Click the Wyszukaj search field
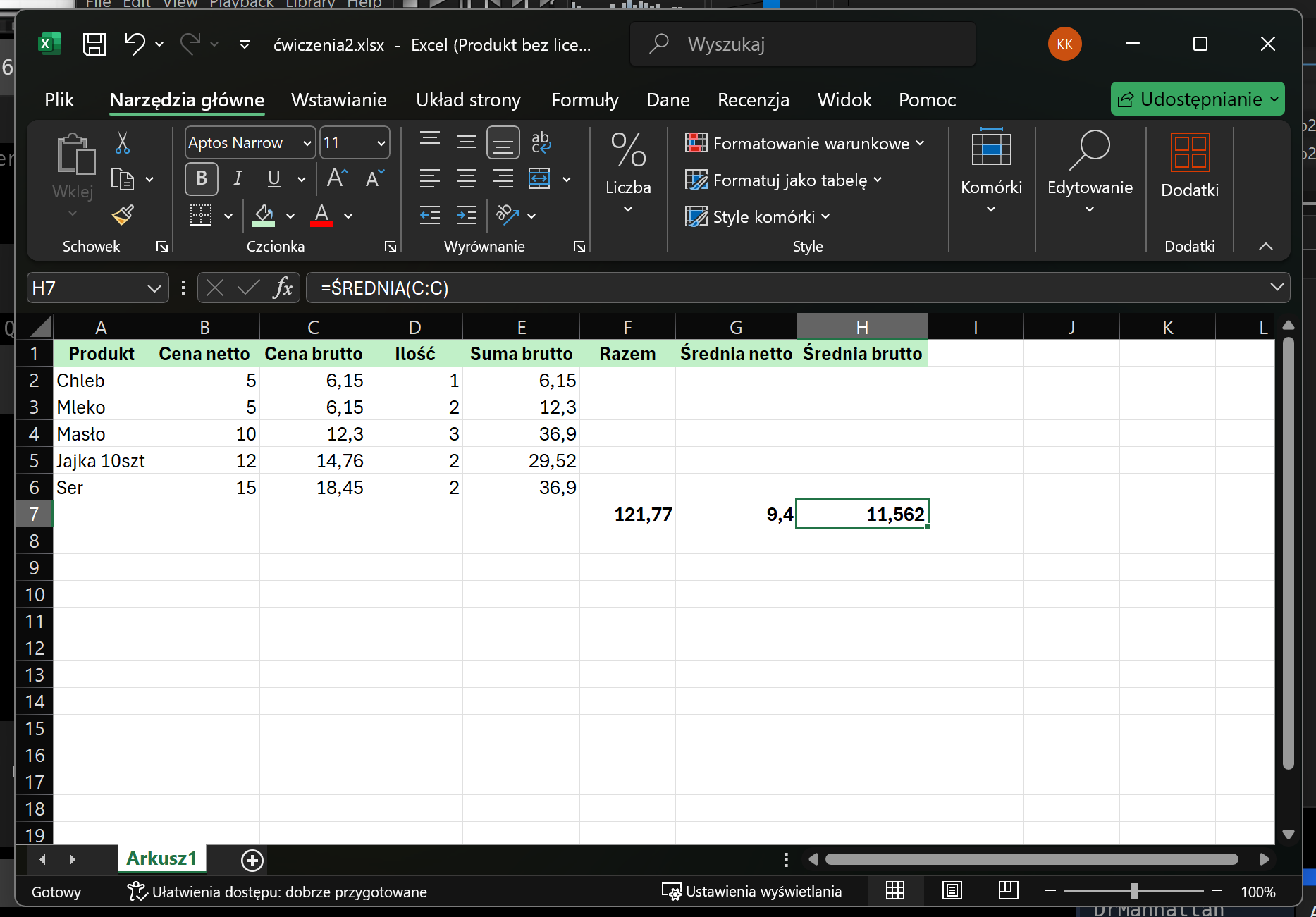1316x917 pixels. click(x=802, y=44)
